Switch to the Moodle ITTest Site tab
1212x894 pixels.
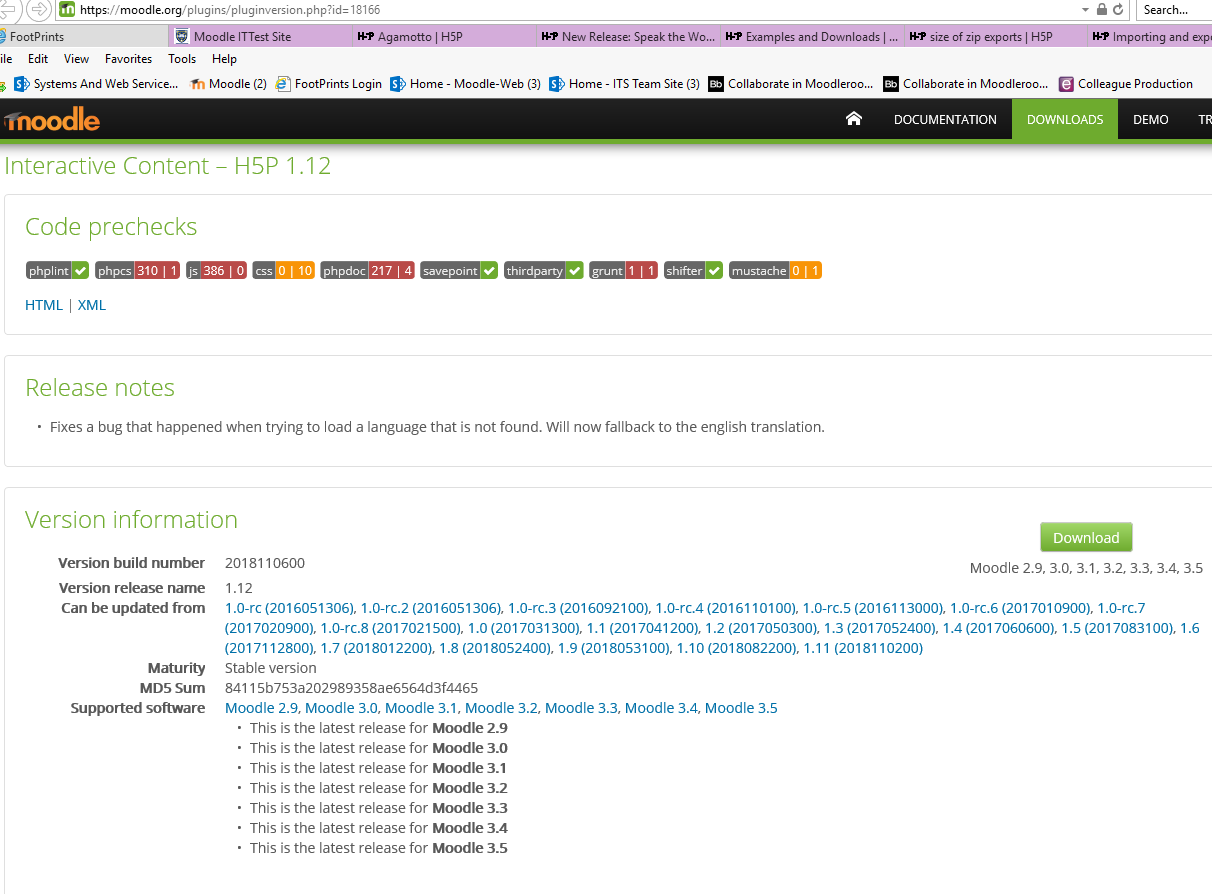click(258, 37)
